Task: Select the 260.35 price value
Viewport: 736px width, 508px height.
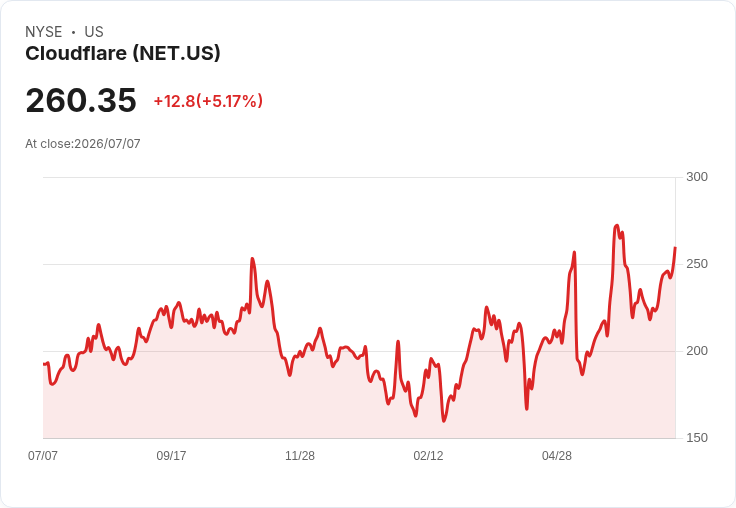Action: tap(81, 100)
